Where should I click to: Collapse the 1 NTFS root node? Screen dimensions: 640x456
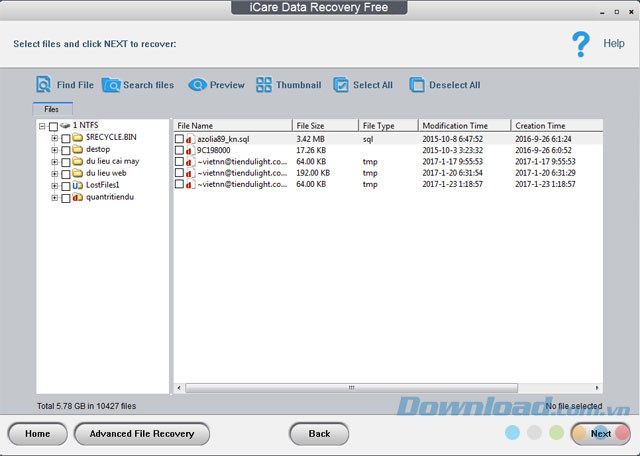click(x=42, y=126)
